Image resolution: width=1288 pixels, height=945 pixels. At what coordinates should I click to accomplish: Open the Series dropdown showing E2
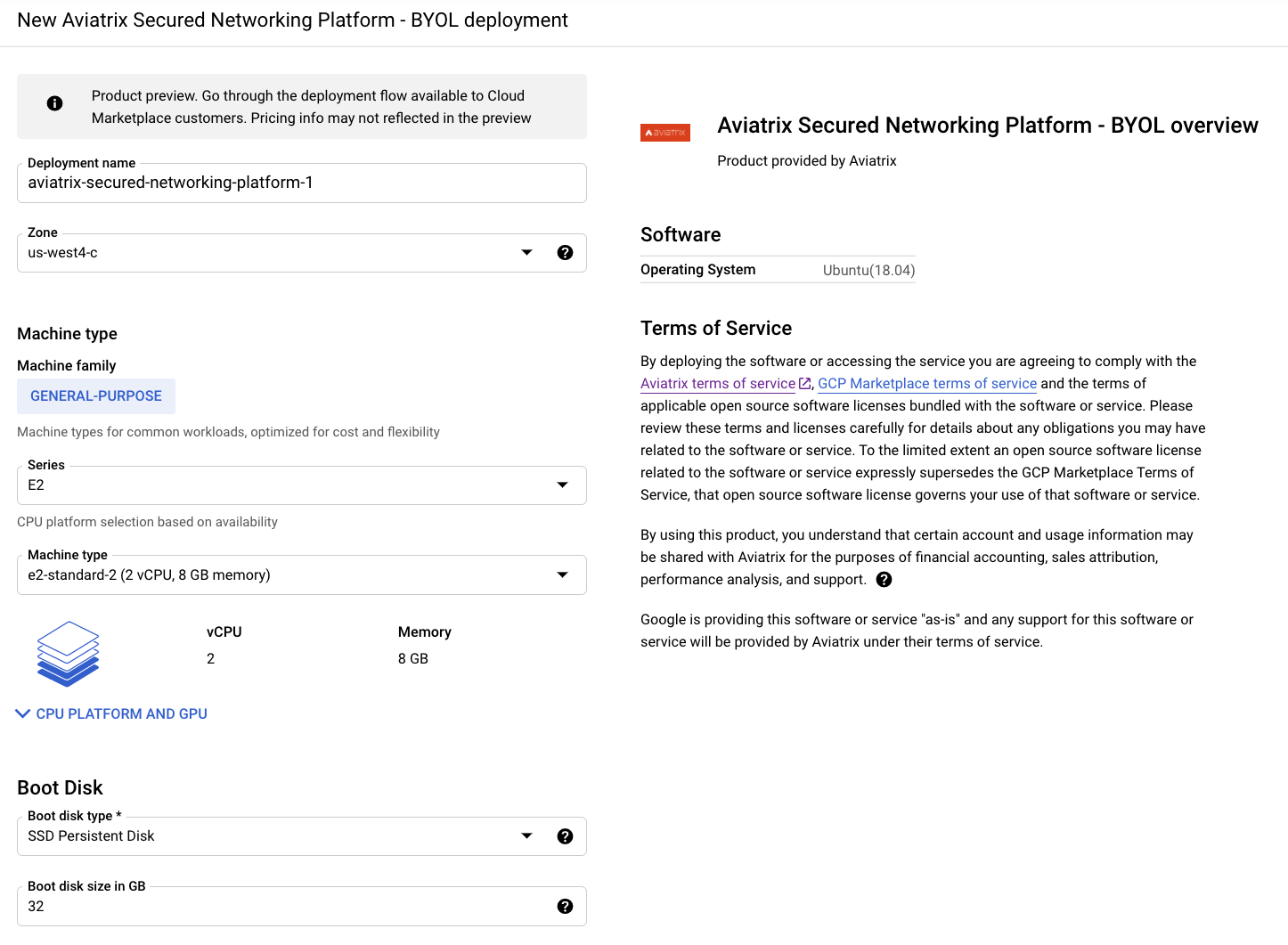pyautogui.click(x=562, y=485)
